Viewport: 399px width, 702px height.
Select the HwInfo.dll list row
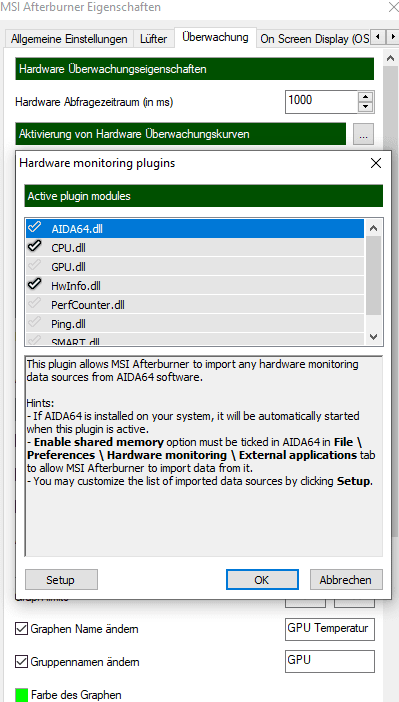click(x=195, y=286)
